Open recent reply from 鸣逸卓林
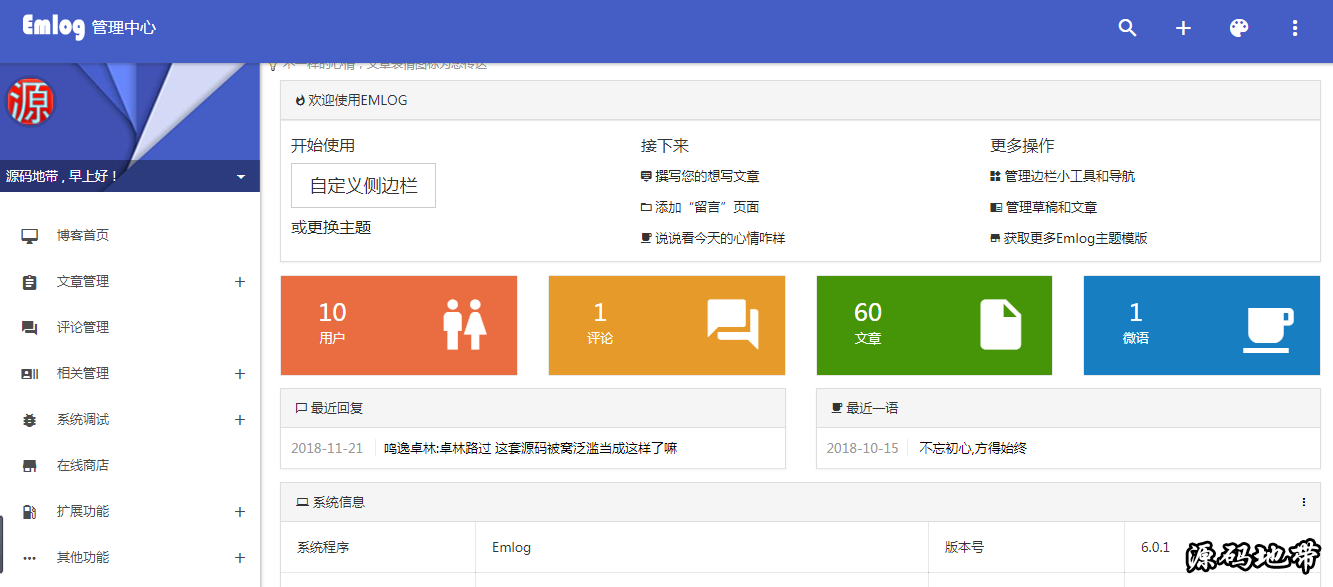The image size is (1333, 587). click(x=531, y=448)
